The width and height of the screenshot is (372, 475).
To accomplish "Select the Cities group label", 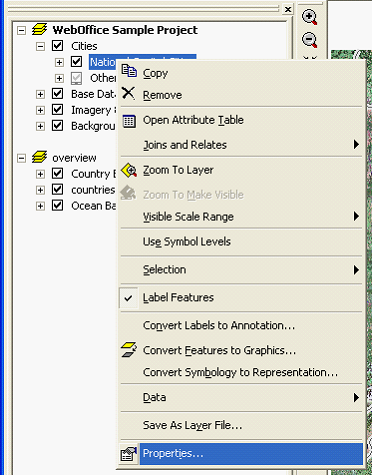I will coord(84,46).
